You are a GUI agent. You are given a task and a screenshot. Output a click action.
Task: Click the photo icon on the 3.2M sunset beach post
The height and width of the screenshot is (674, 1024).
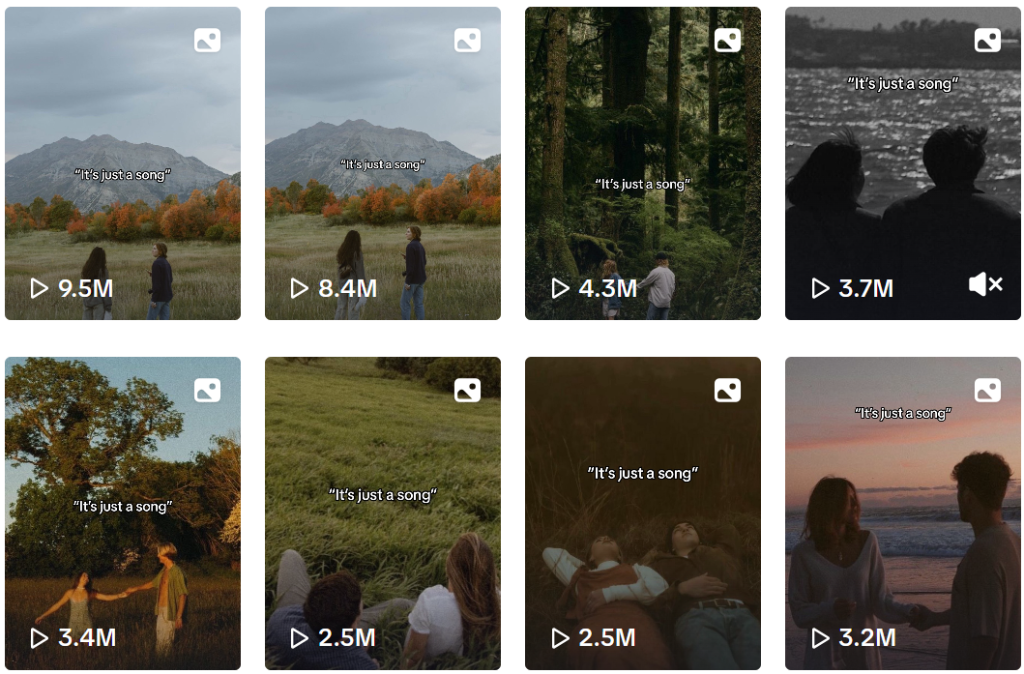[987, 390]
